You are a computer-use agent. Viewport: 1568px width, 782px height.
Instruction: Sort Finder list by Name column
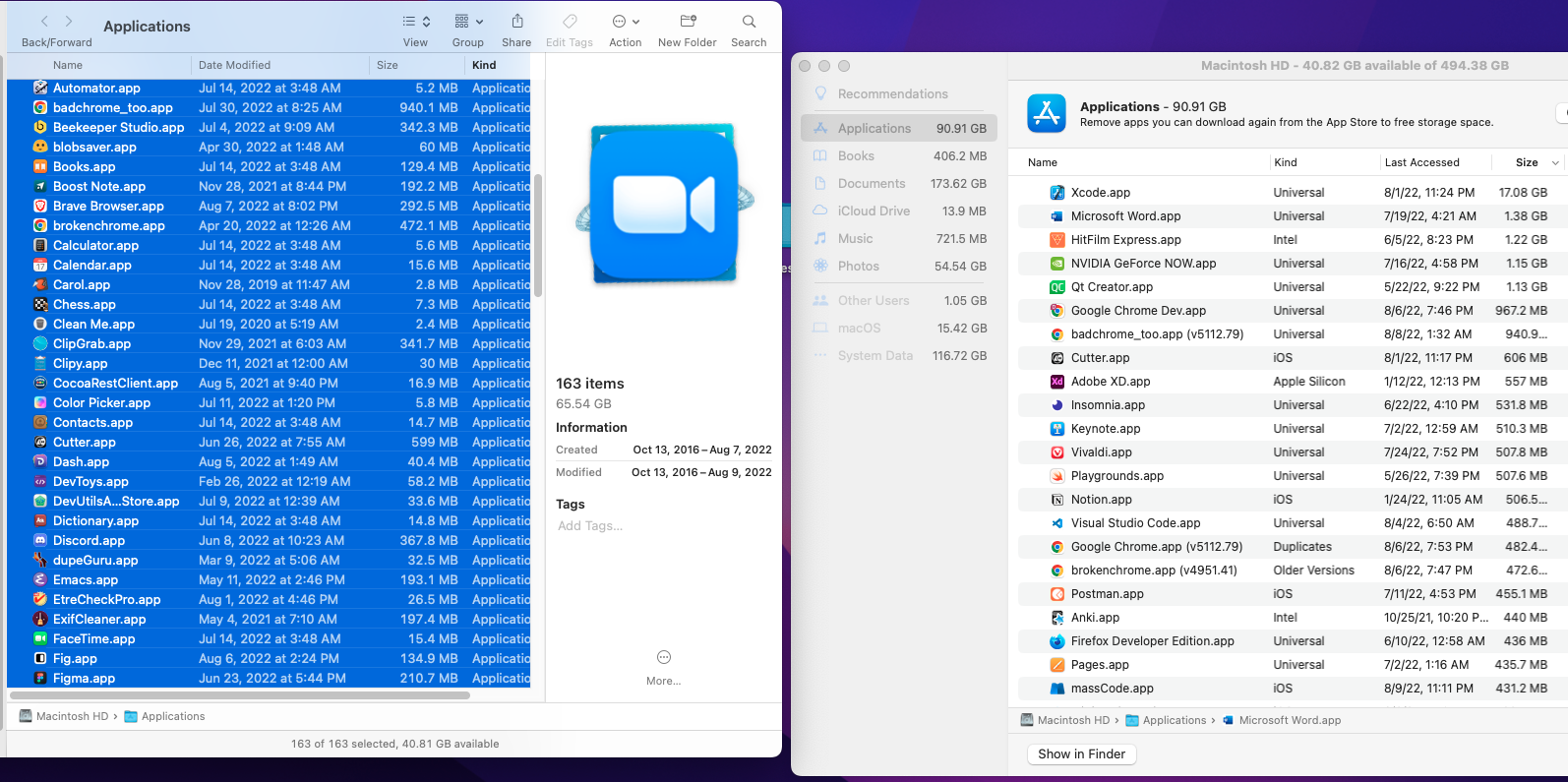pos(68,65)
